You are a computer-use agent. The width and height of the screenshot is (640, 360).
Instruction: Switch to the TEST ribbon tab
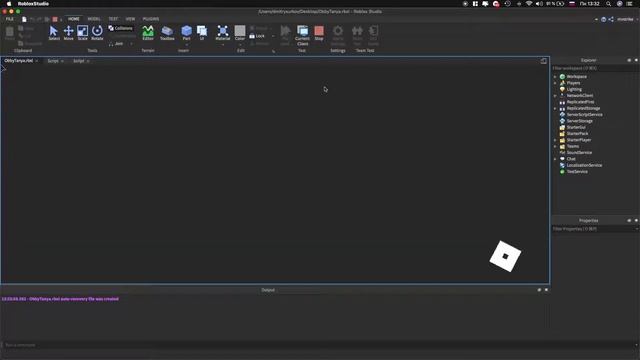(x=113, y=19)
